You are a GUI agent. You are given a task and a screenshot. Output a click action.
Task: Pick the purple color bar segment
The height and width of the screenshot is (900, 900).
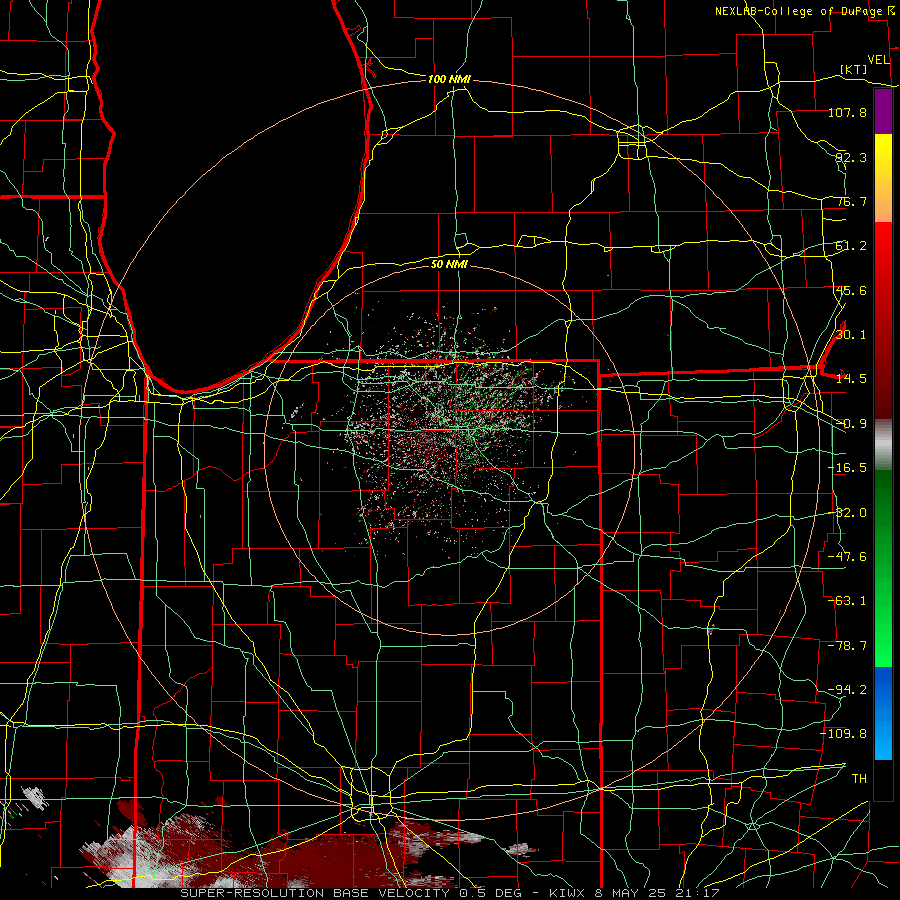coord(883,111)
